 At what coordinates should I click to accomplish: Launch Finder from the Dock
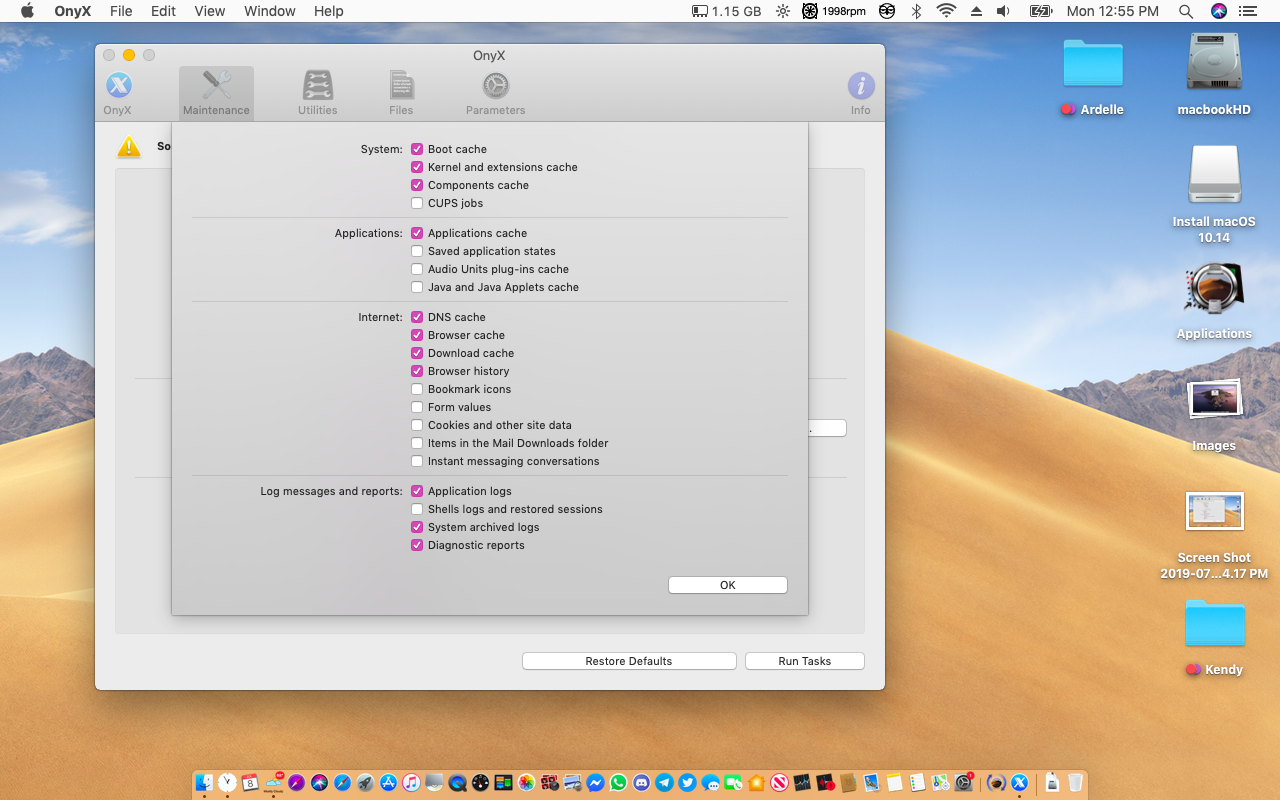pyautogui.click(x=204, y=782)
